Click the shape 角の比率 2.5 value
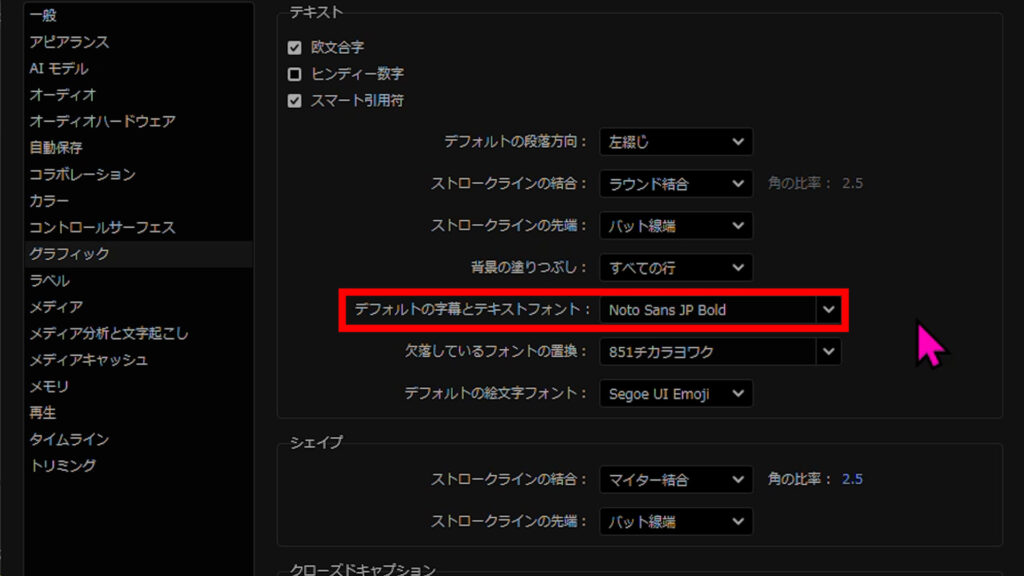The width and height of the screenshot is (1024, 576). click(852, 480)
